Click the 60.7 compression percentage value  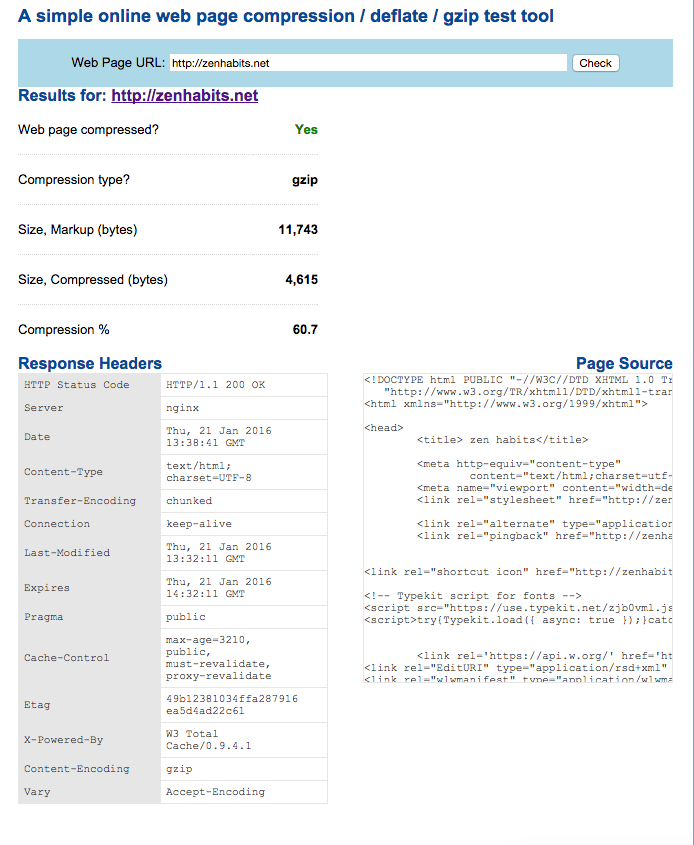pos(305,330)
